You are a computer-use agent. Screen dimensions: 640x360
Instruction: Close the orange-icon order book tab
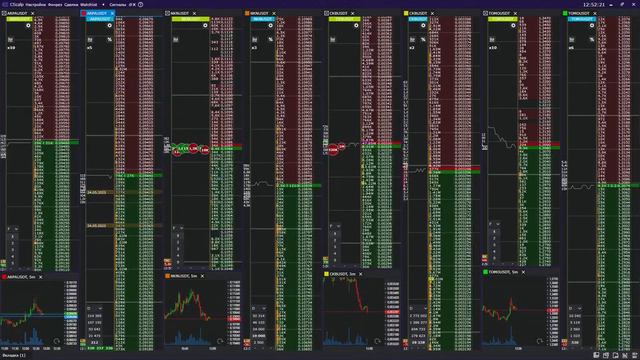[274, 13]
